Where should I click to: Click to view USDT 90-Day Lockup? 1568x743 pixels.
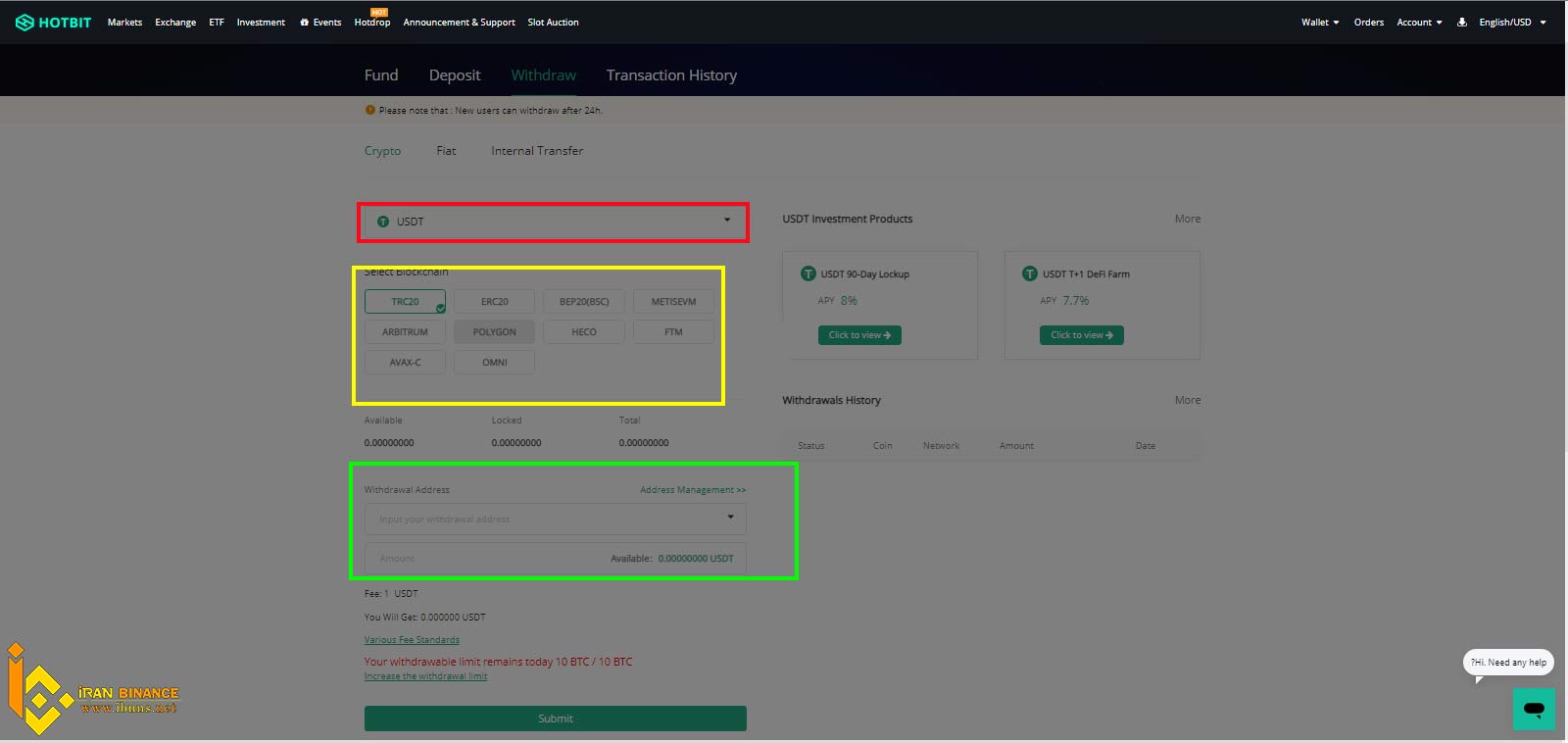coord(859,335)
